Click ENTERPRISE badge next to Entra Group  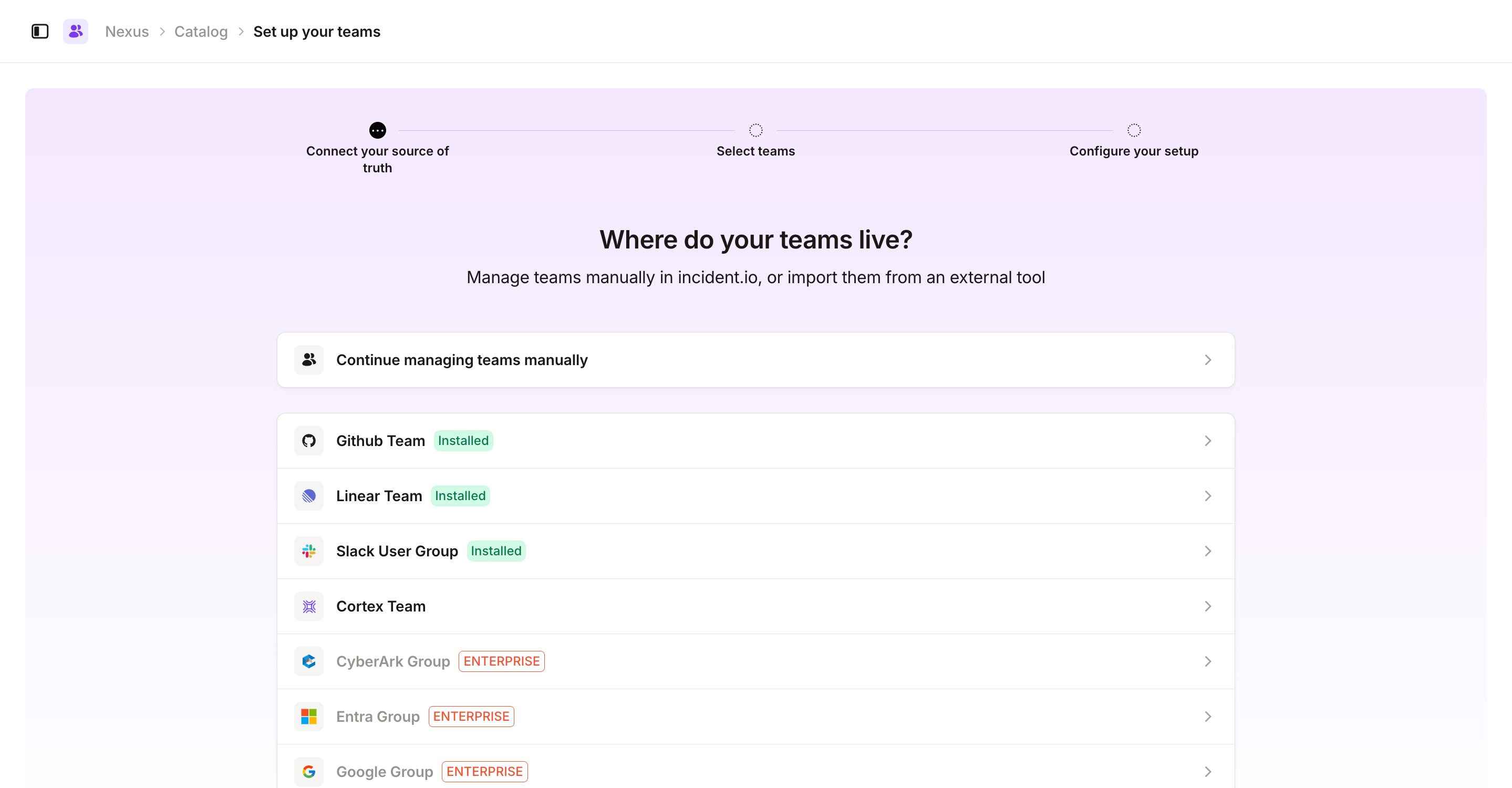click(471, 717)
